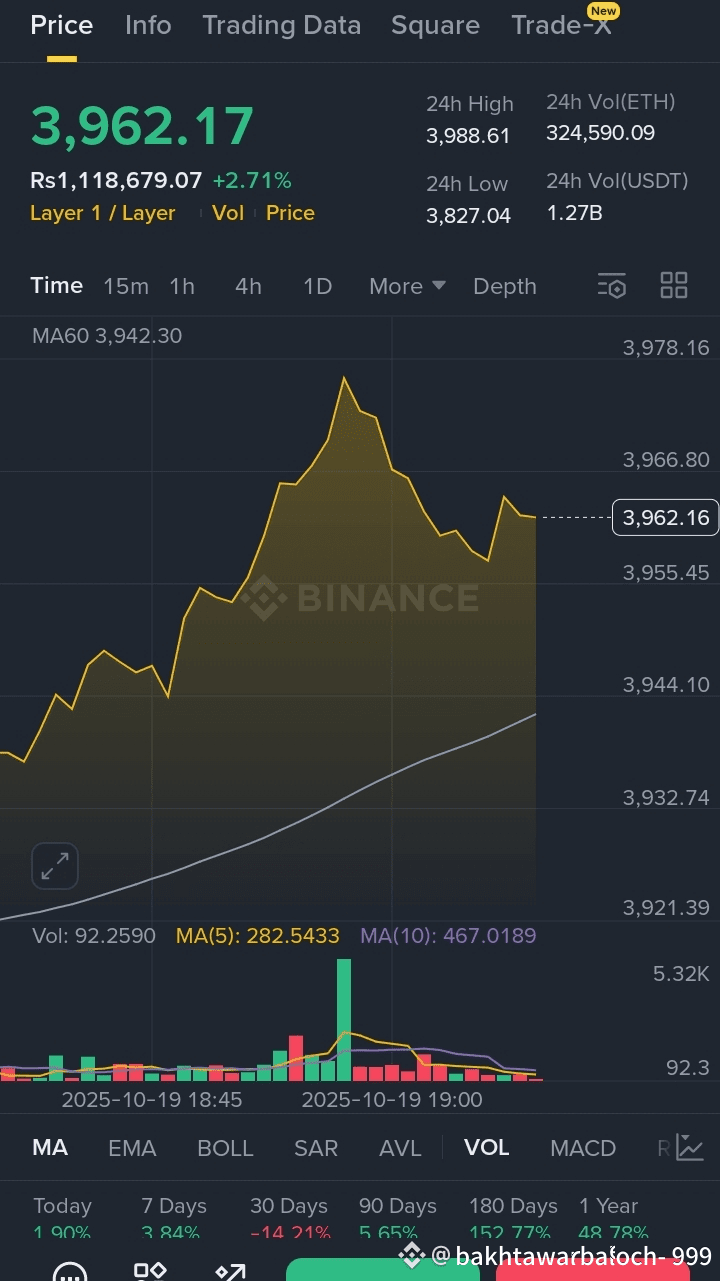Image resolution: width=720 pixels, height=1281 pixels.
Task: Expand chart to fullscreen with arrows icon
Action: pos(55,866)
